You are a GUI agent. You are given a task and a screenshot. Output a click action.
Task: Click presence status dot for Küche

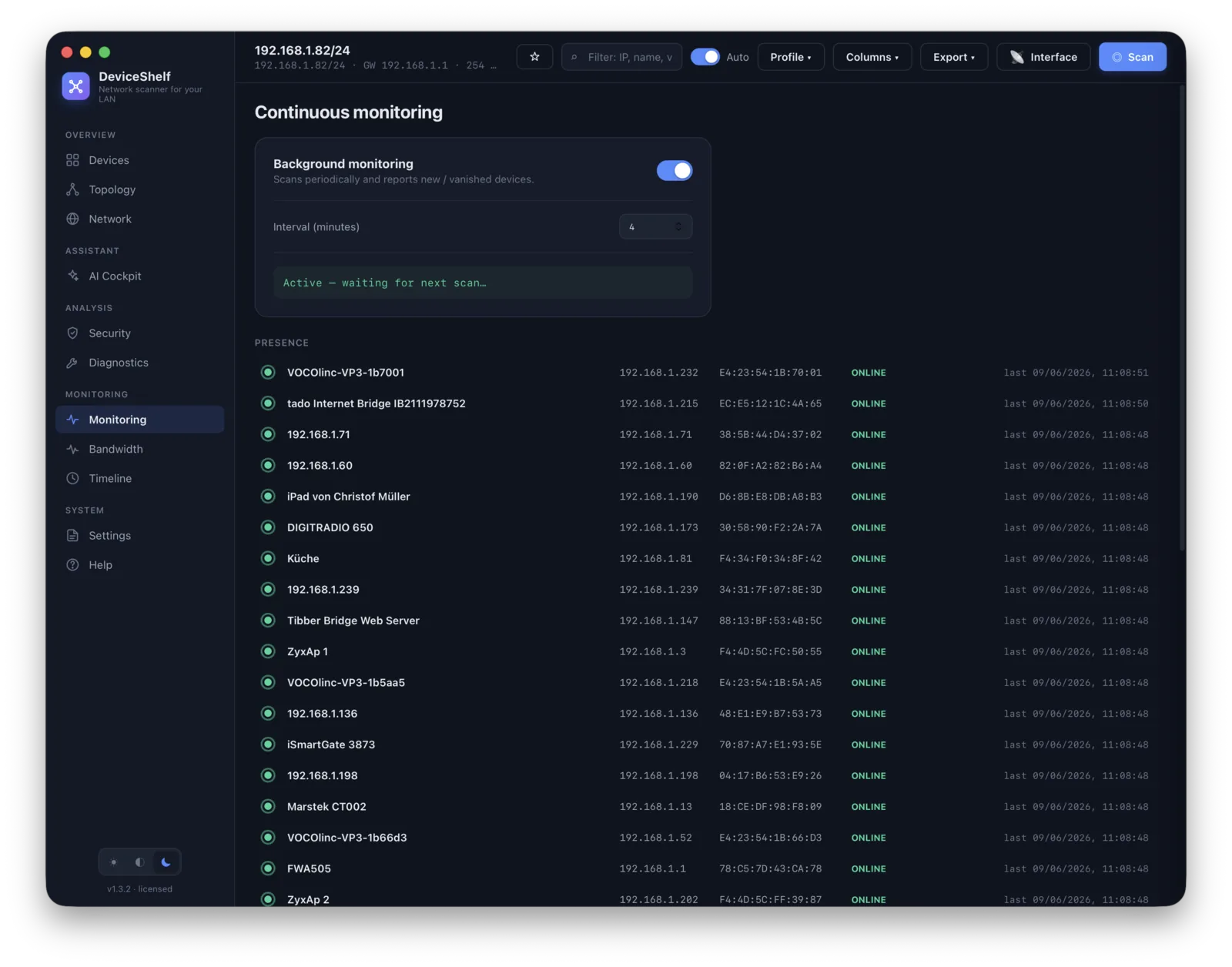tap(268, 559)
